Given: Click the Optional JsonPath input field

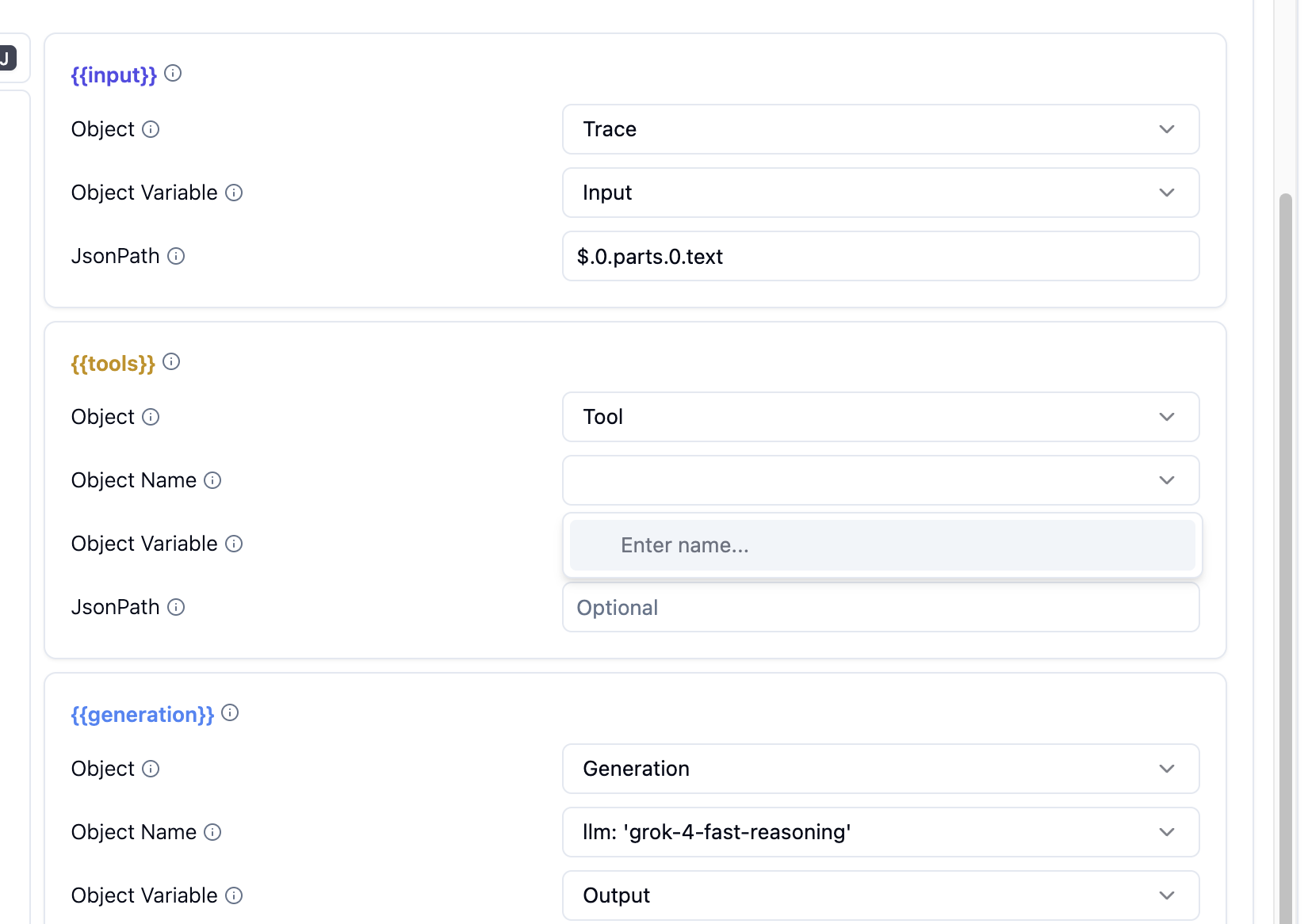Looking at the screenshot, I should 880,608.
